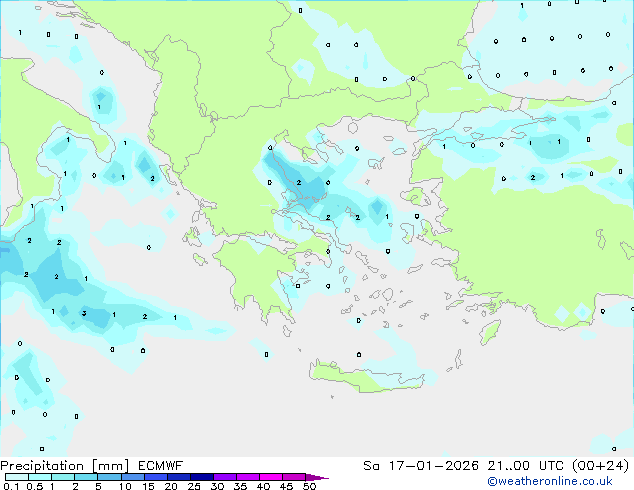
Task: Choose the 10–15 mm legend swatch
Action: pyautogui.click(x=133, y=477)
